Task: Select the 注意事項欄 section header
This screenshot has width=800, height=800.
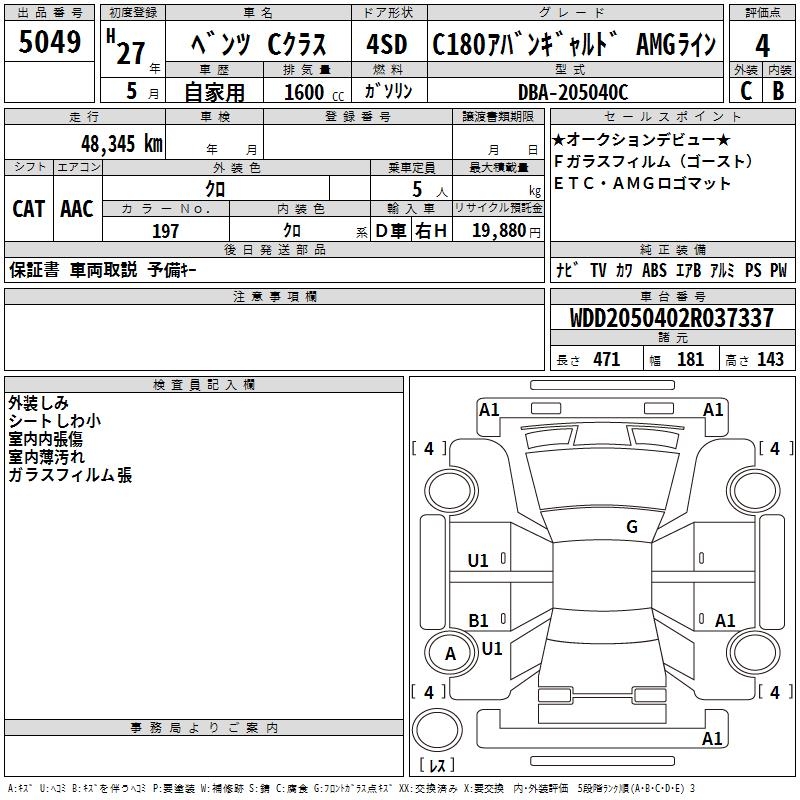Action: [275, 296]
